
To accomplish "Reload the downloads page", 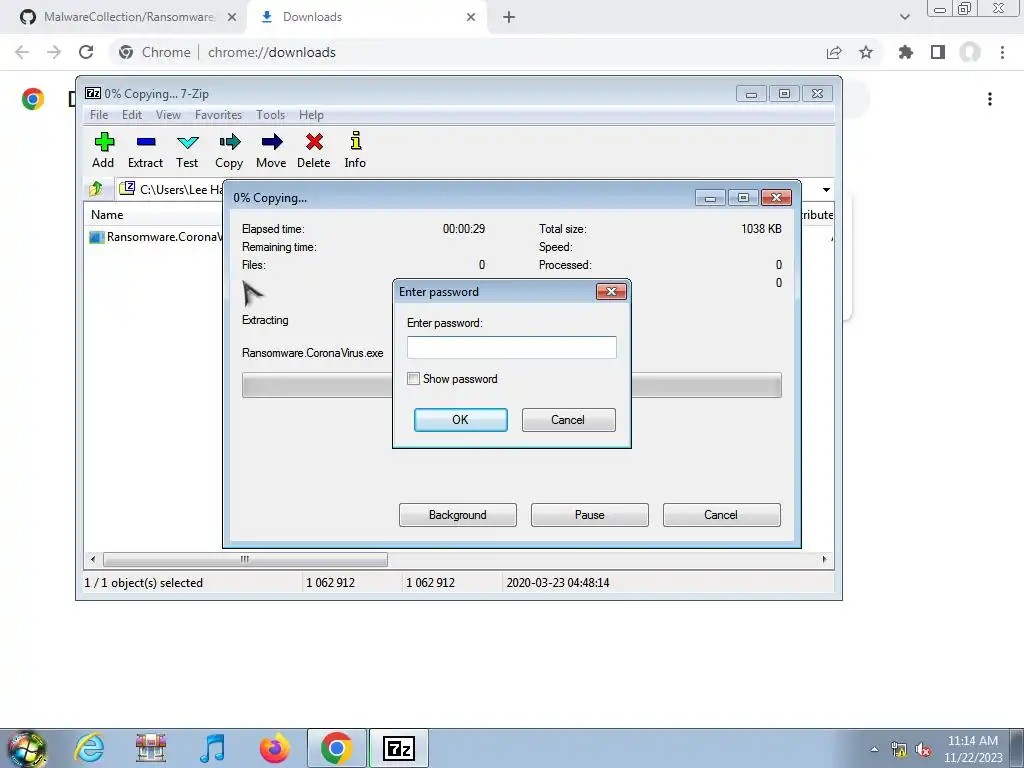I will [86, 52].
